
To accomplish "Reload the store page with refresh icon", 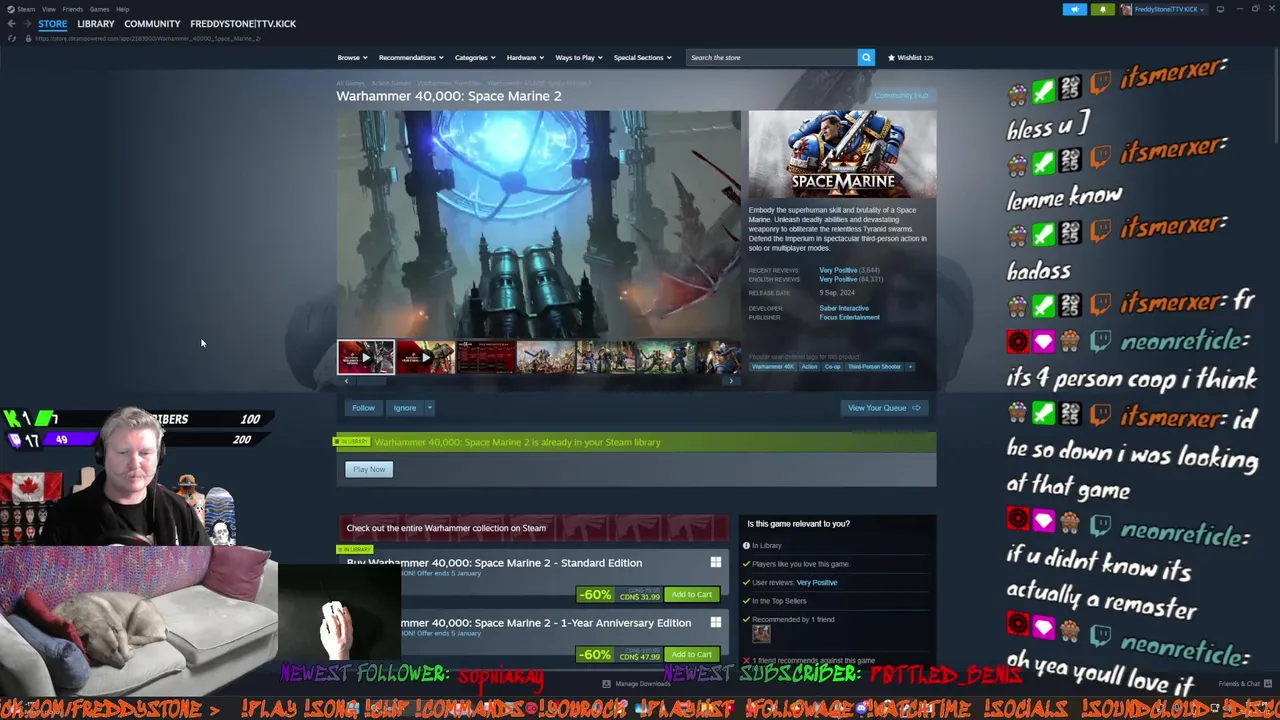I will pyautogui.click(x=11, y=38).
